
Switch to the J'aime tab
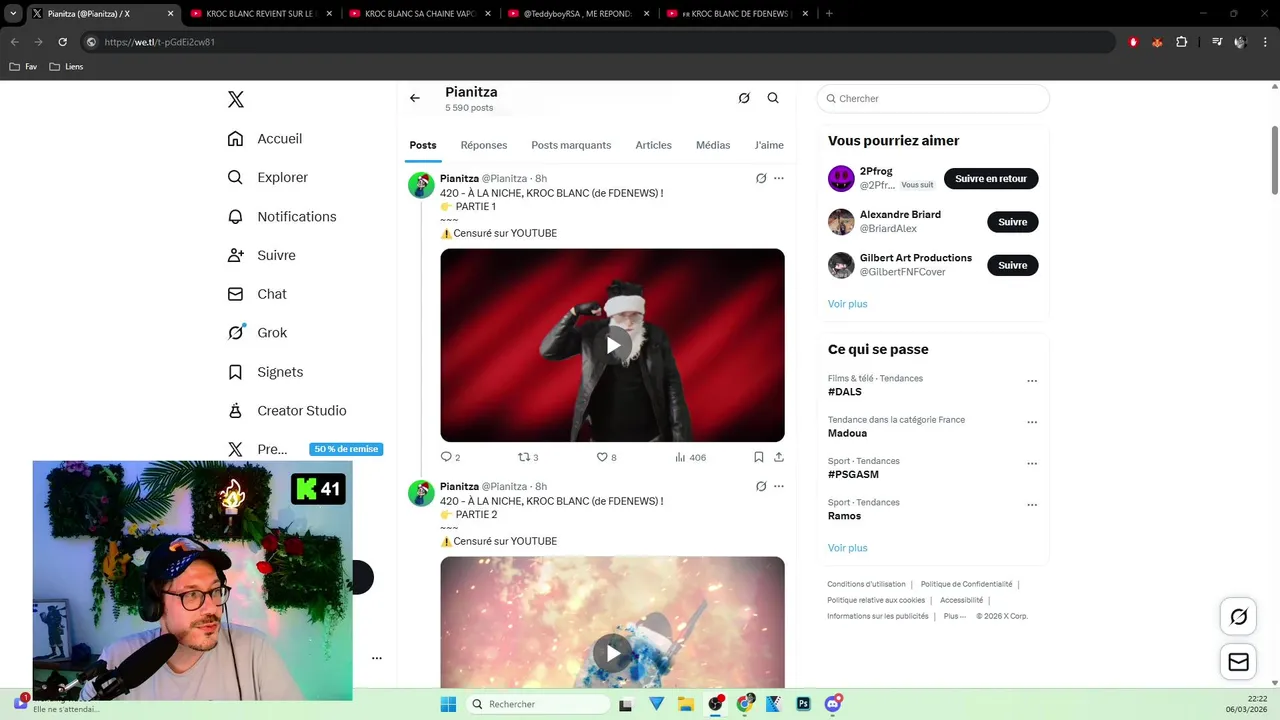pos(769,145)
